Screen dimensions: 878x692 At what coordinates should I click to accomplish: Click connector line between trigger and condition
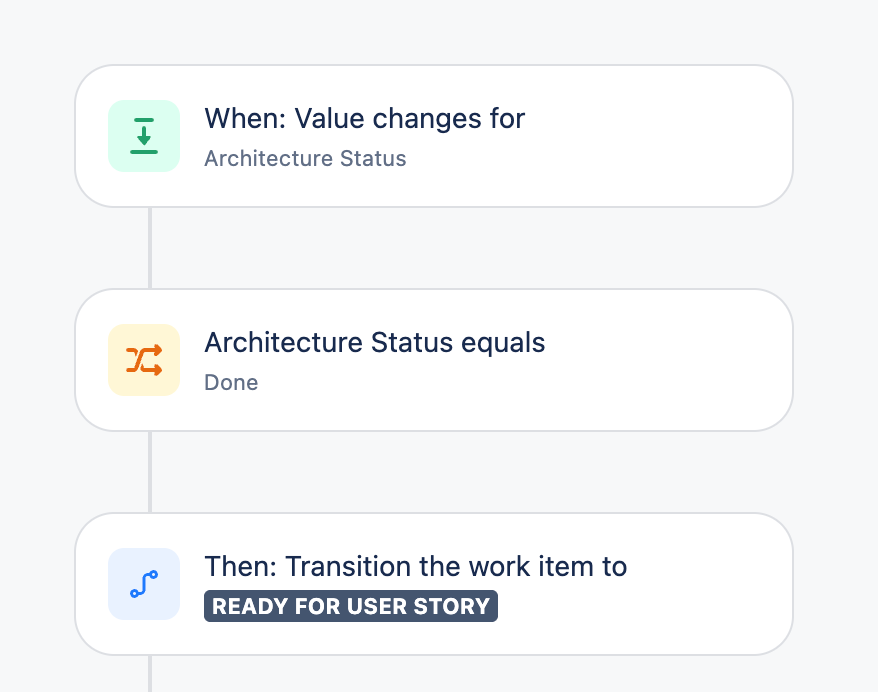[150, 248]
